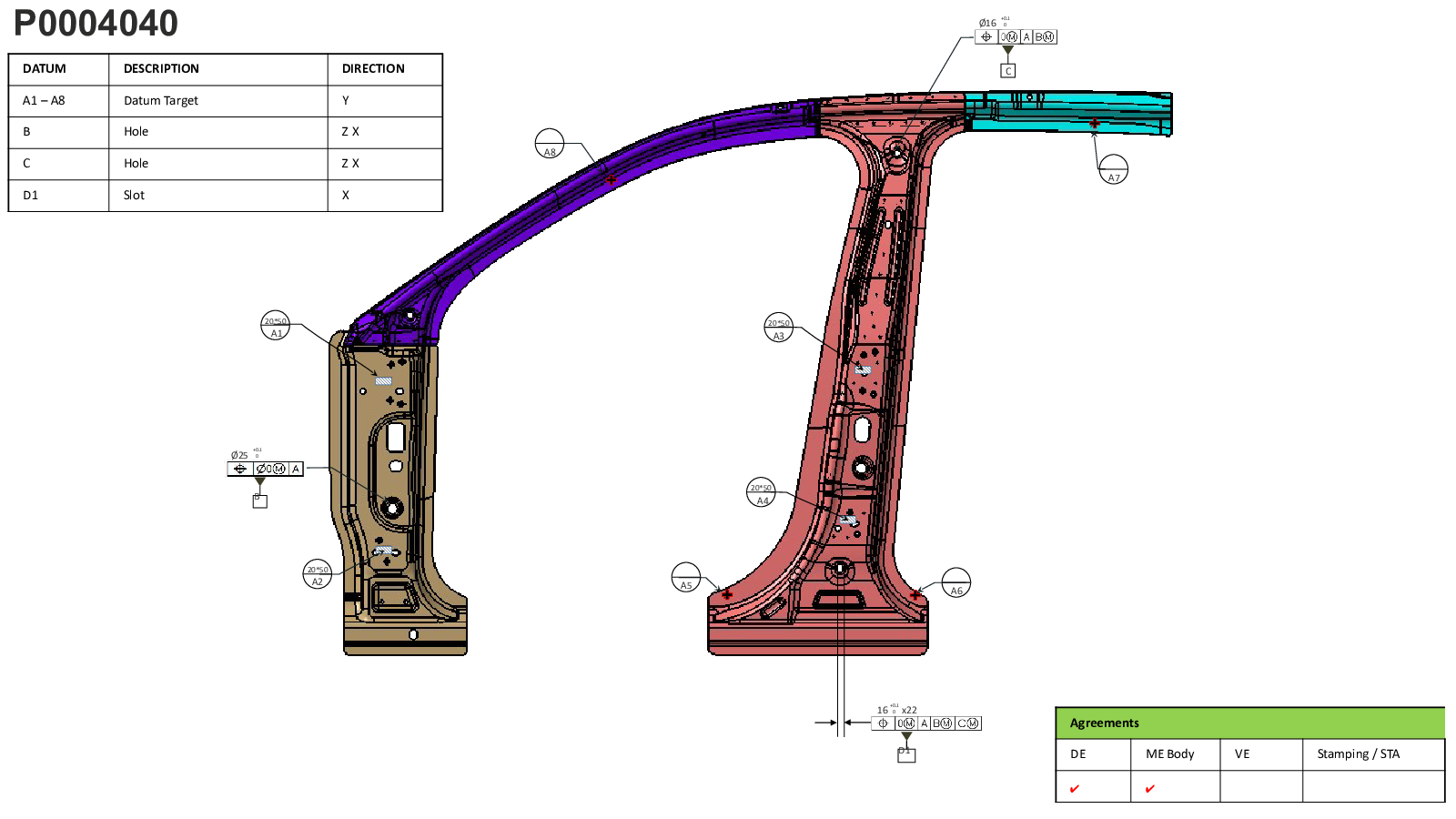Click the A1 datum target balloon
Screen dimensions: 1456x819
tap(275, 326)
